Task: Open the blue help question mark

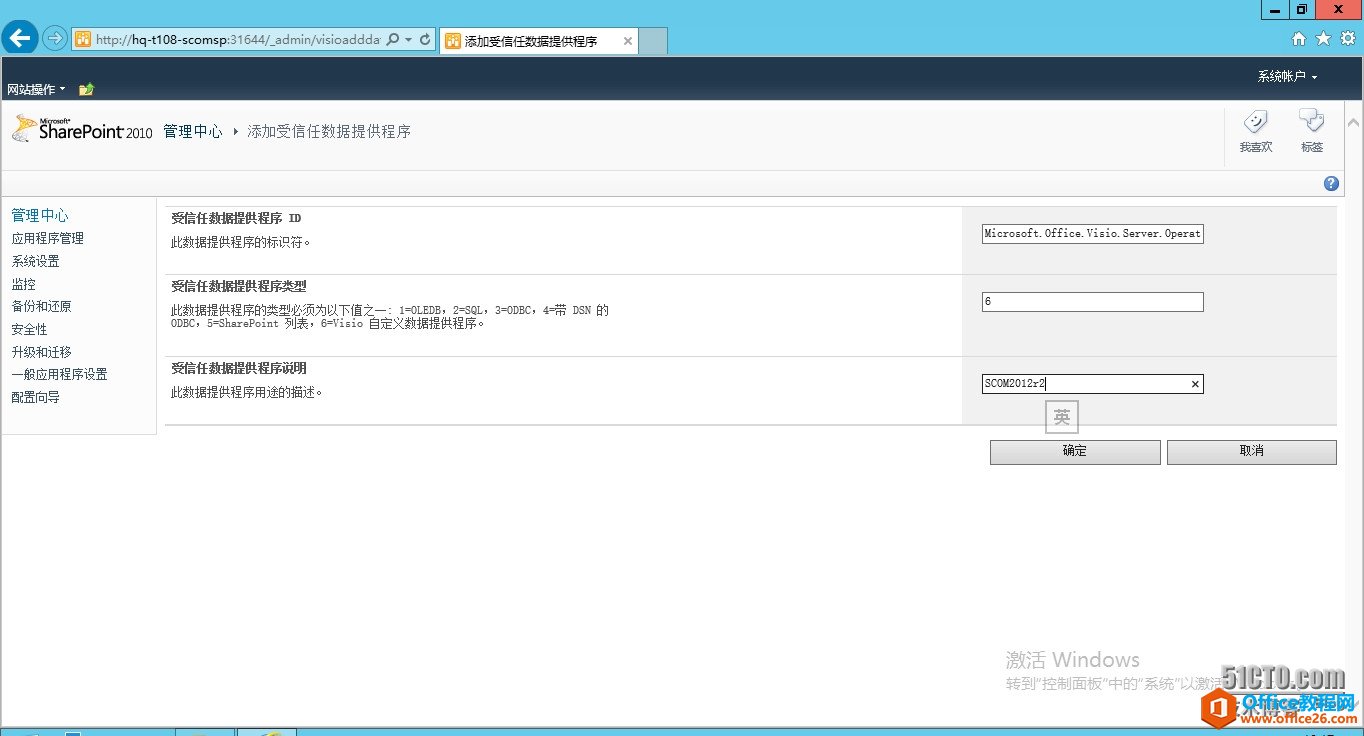Action: tap(1331, 183)
